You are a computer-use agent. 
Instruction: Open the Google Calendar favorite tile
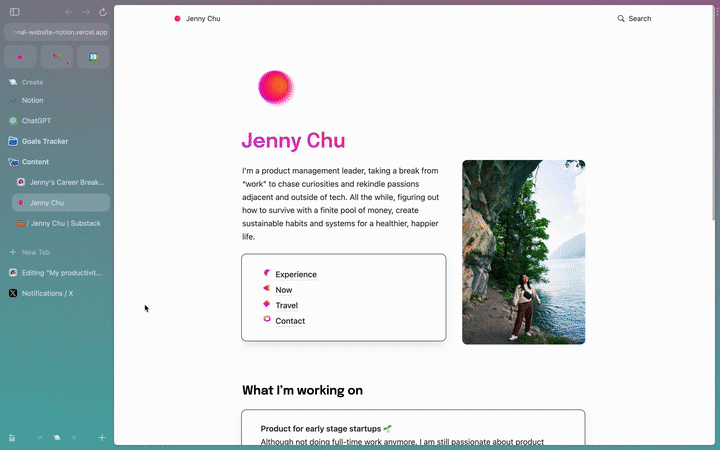[94, 57]
